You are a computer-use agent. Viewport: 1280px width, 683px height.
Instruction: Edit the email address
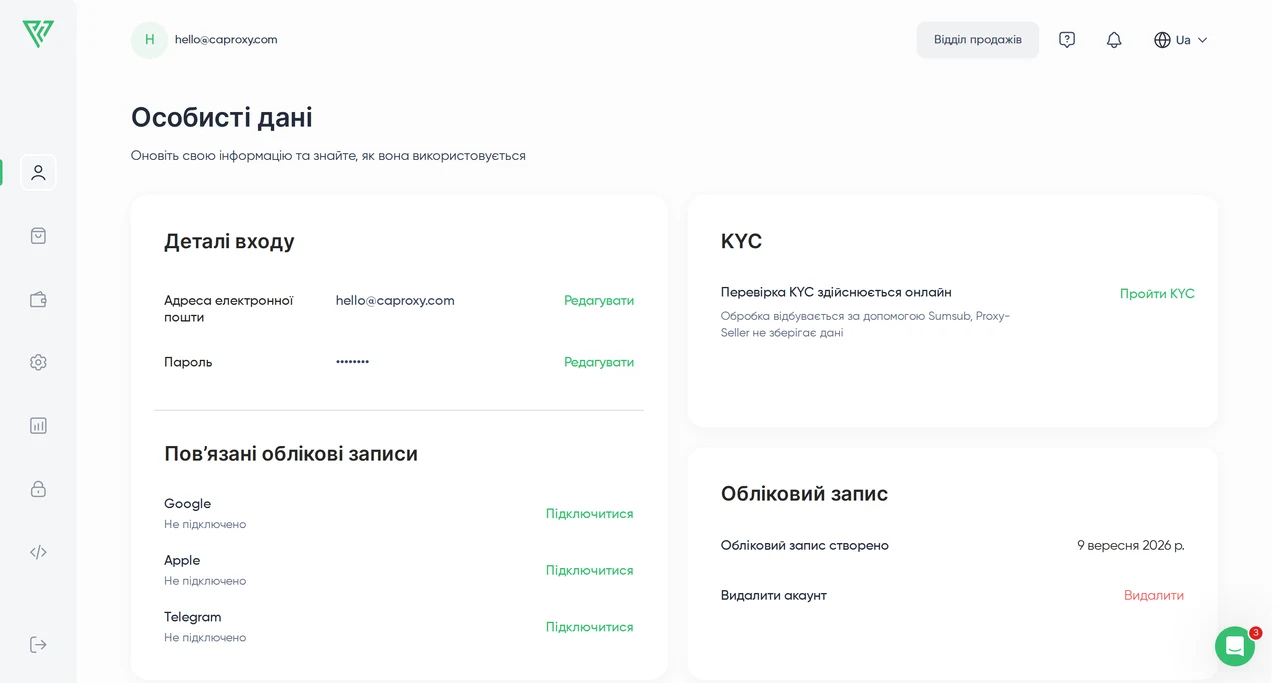click(x=599, y=300)
